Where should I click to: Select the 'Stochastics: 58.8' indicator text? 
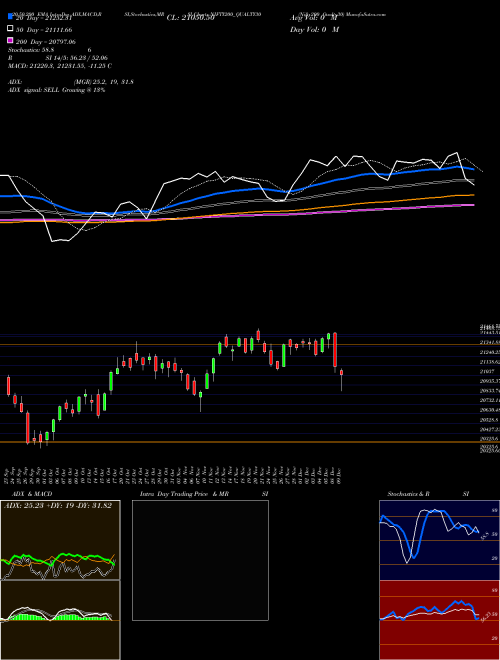click(x=31, y=50)
